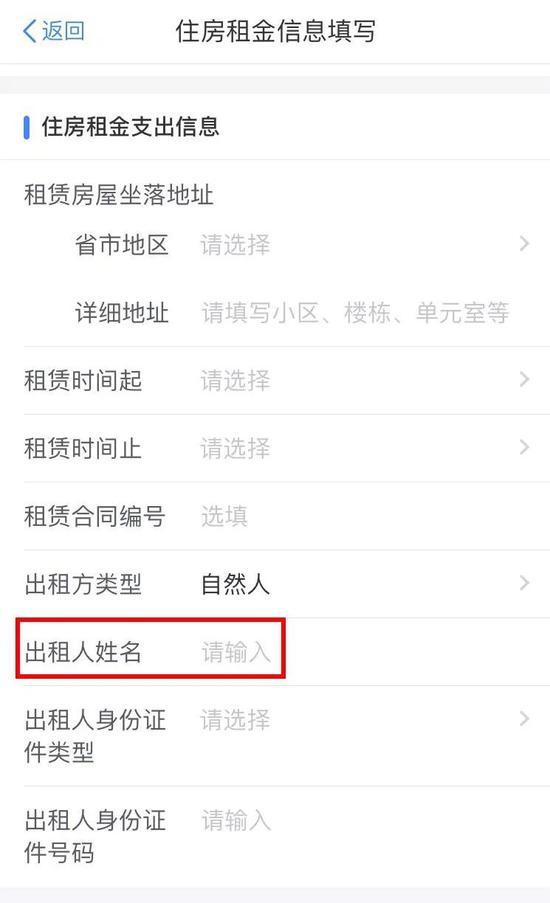This screenshot has width=550, height=903.
Task: Tap the back arrow icon
Action: (29, 31)
